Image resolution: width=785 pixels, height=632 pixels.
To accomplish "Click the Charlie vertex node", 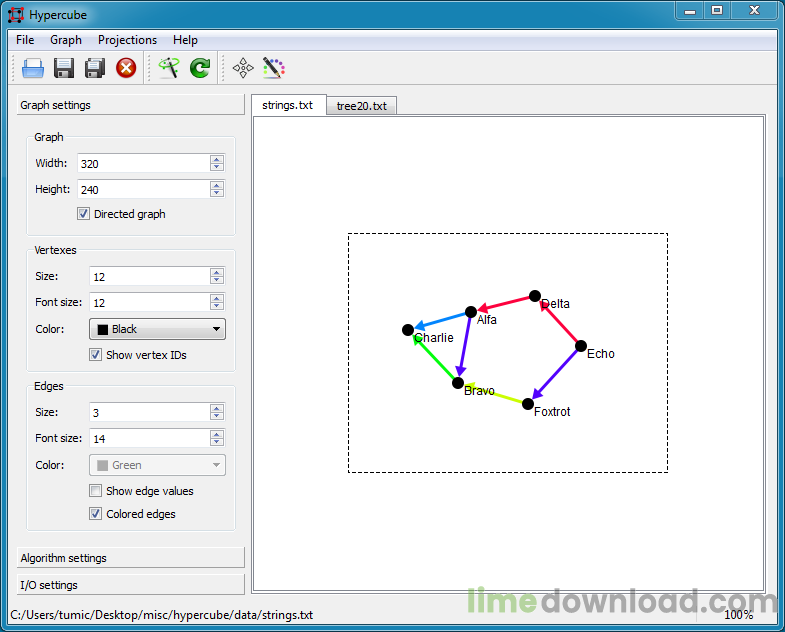I will pos(408,330).
